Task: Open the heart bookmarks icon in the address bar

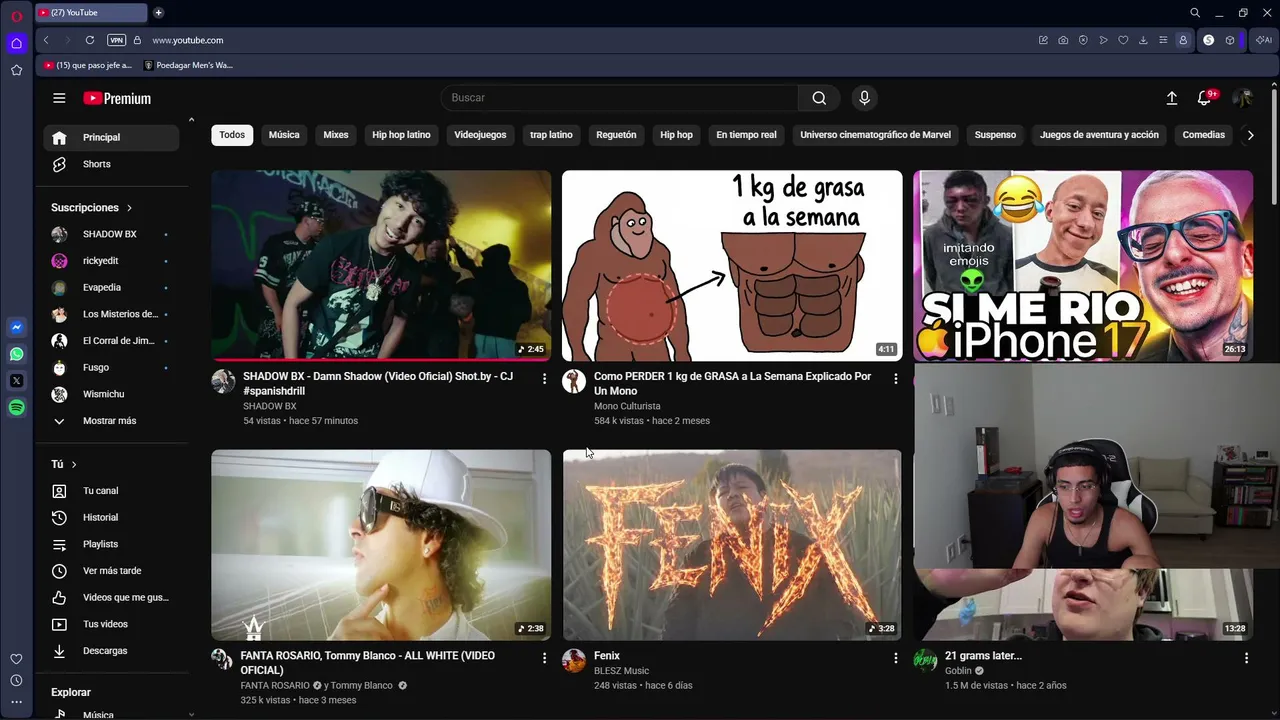Action: (x=1123, y=40)
